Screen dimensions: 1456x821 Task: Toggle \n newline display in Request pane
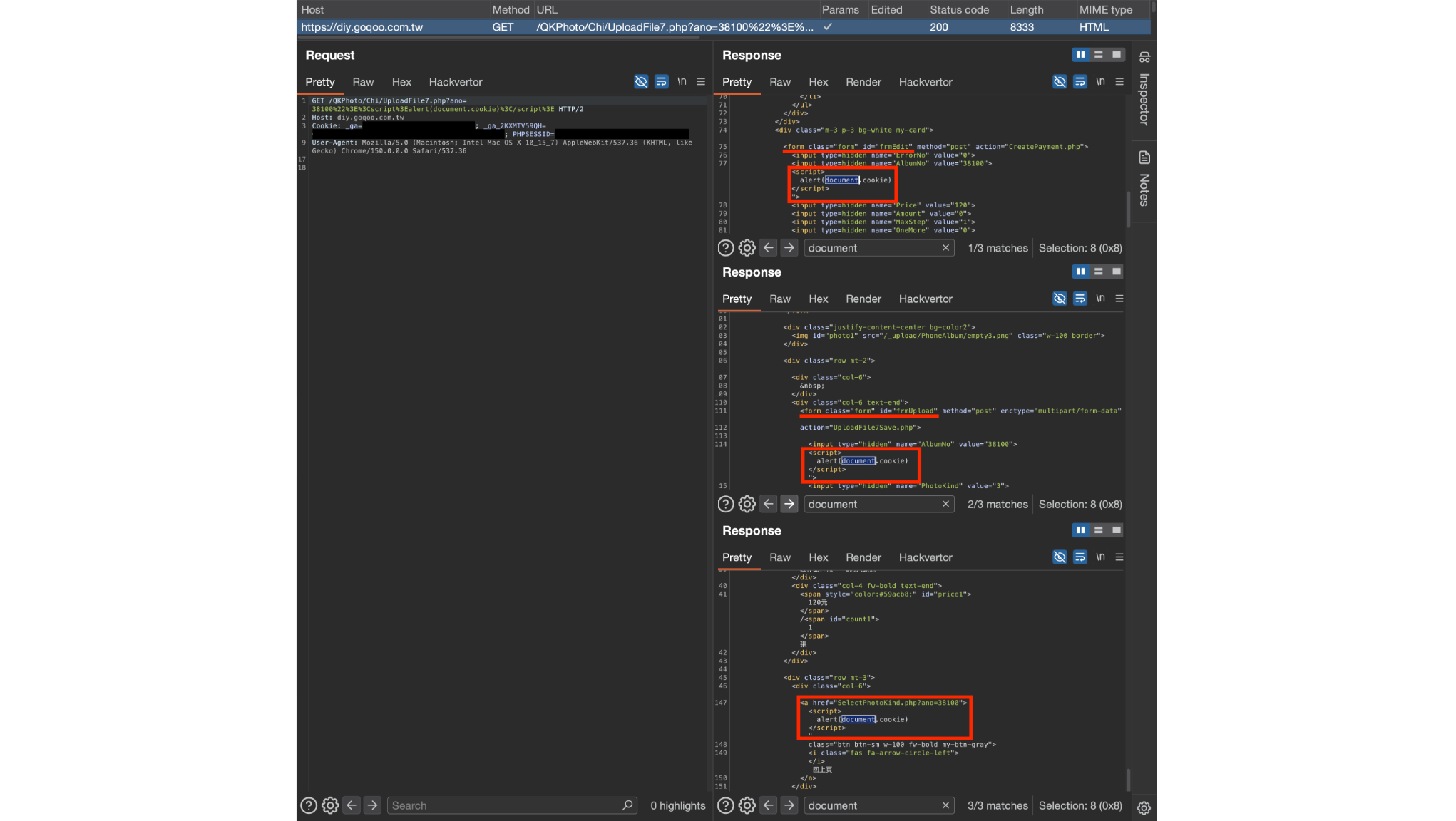click(682, 82)
